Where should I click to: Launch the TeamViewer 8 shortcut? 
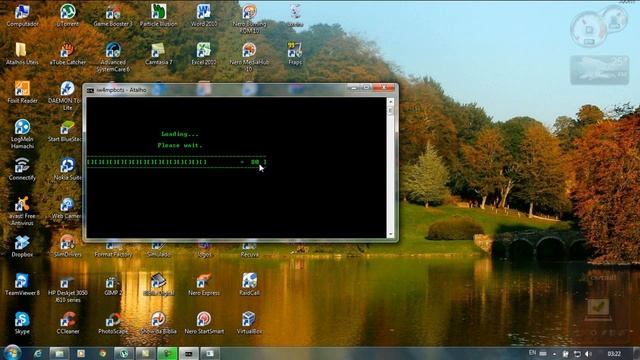coord(22,284)
